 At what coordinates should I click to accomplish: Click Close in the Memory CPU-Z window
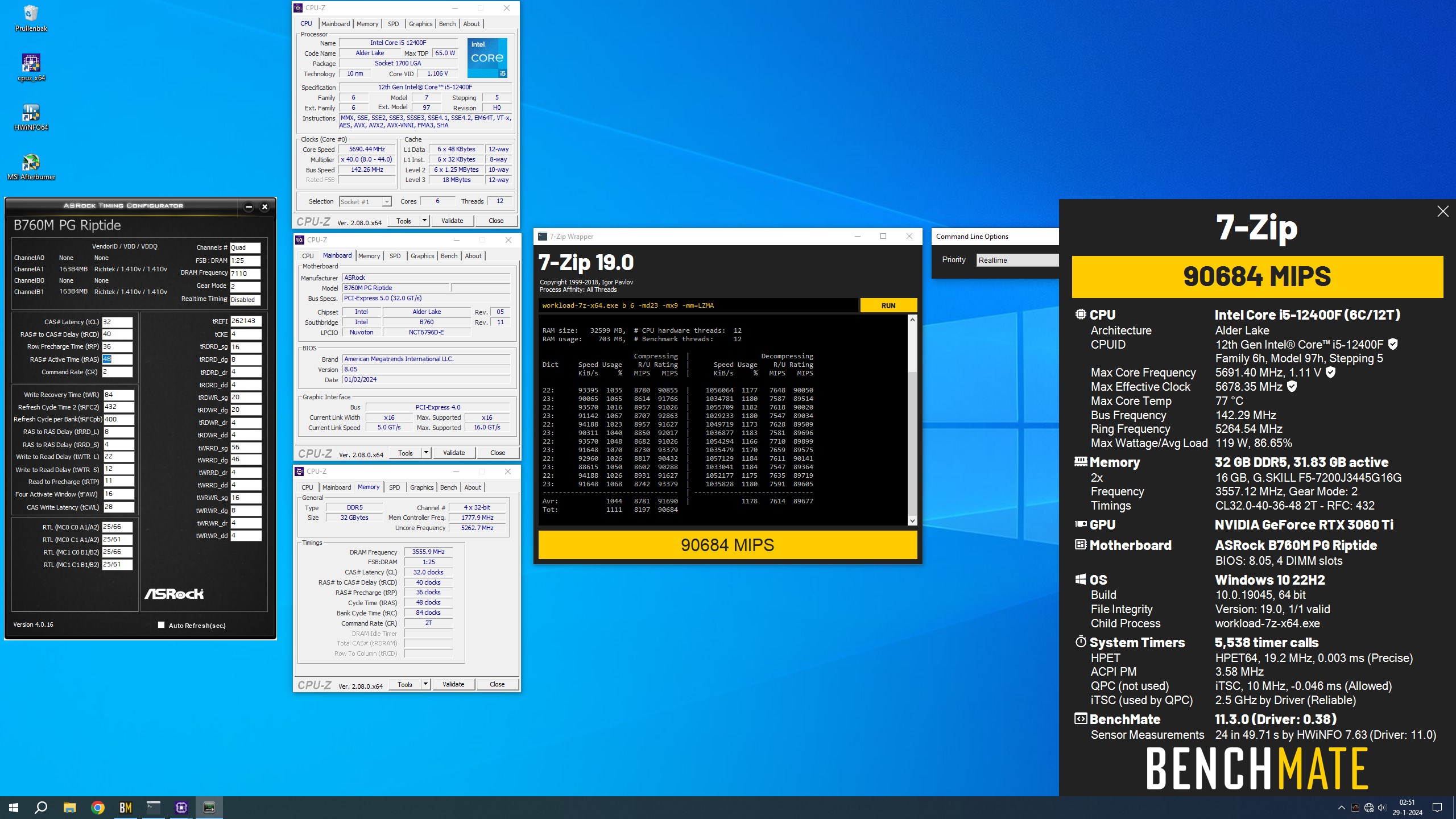(497, 684)
